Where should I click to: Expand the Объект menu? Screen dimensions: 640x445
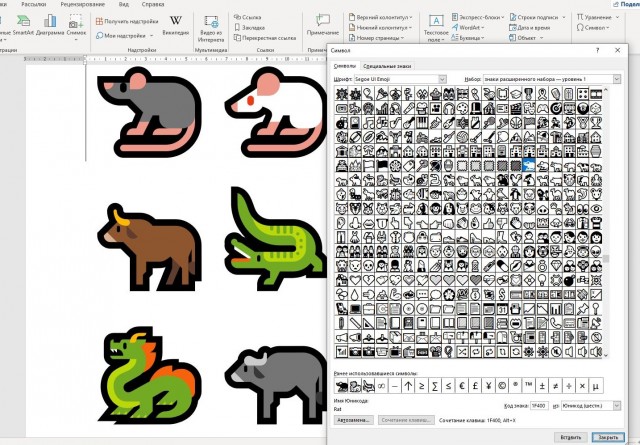tap(527, 38)
